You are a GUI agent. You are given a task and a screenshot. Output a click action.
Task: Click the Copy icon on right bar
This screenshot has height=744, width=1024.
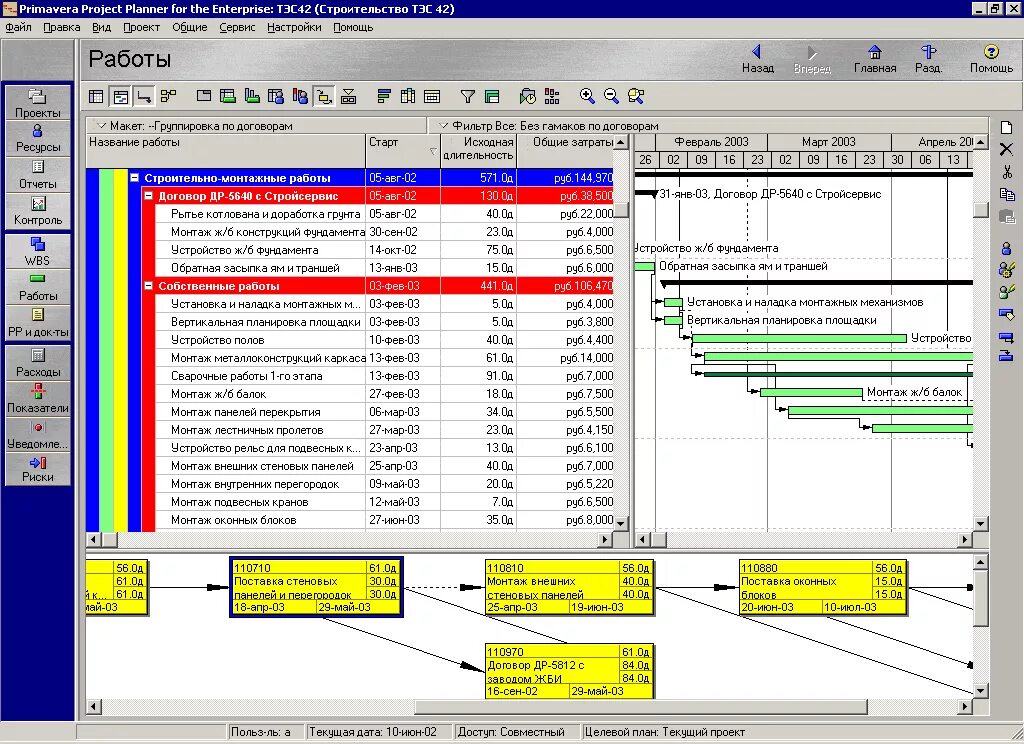click(1006, 194)
